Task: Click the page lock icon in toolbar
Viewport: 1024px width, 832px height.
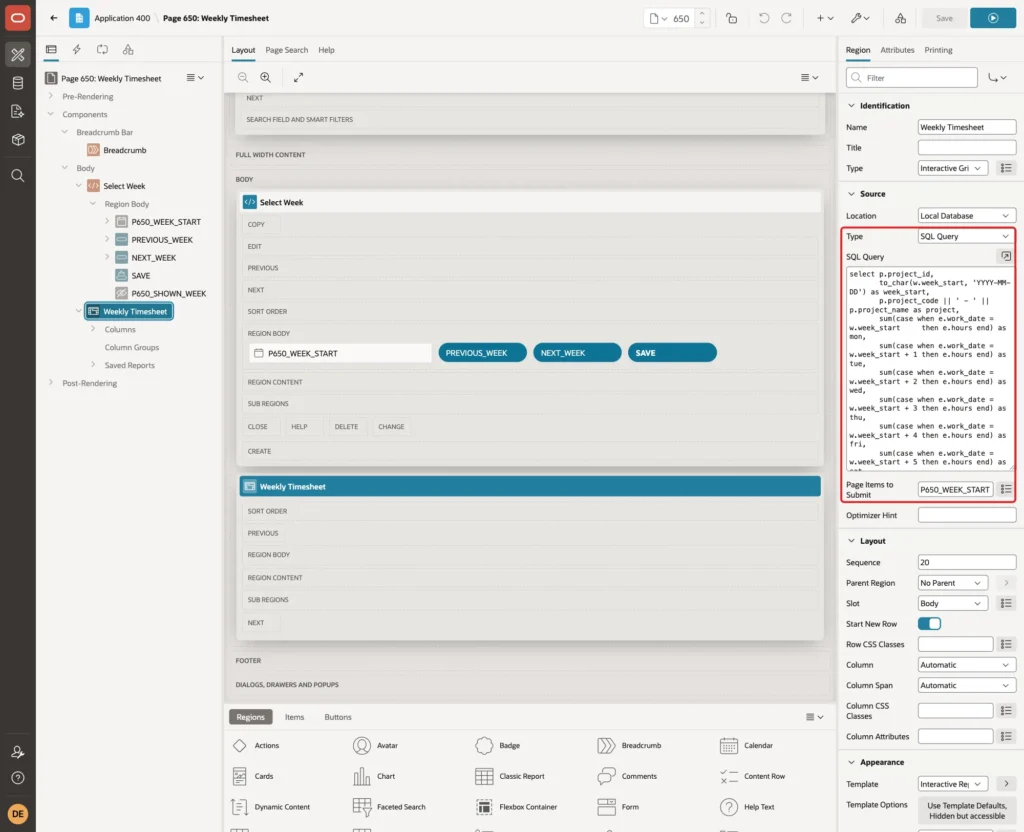Action: pyautogui.click(x=731, y=18)
